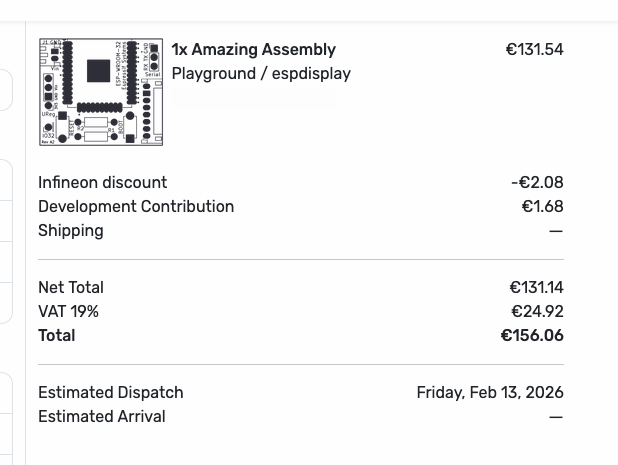The height and width of the screenshot is (465, 618).
Task: Click the VAT 19% label
Action: pos(68,311)
